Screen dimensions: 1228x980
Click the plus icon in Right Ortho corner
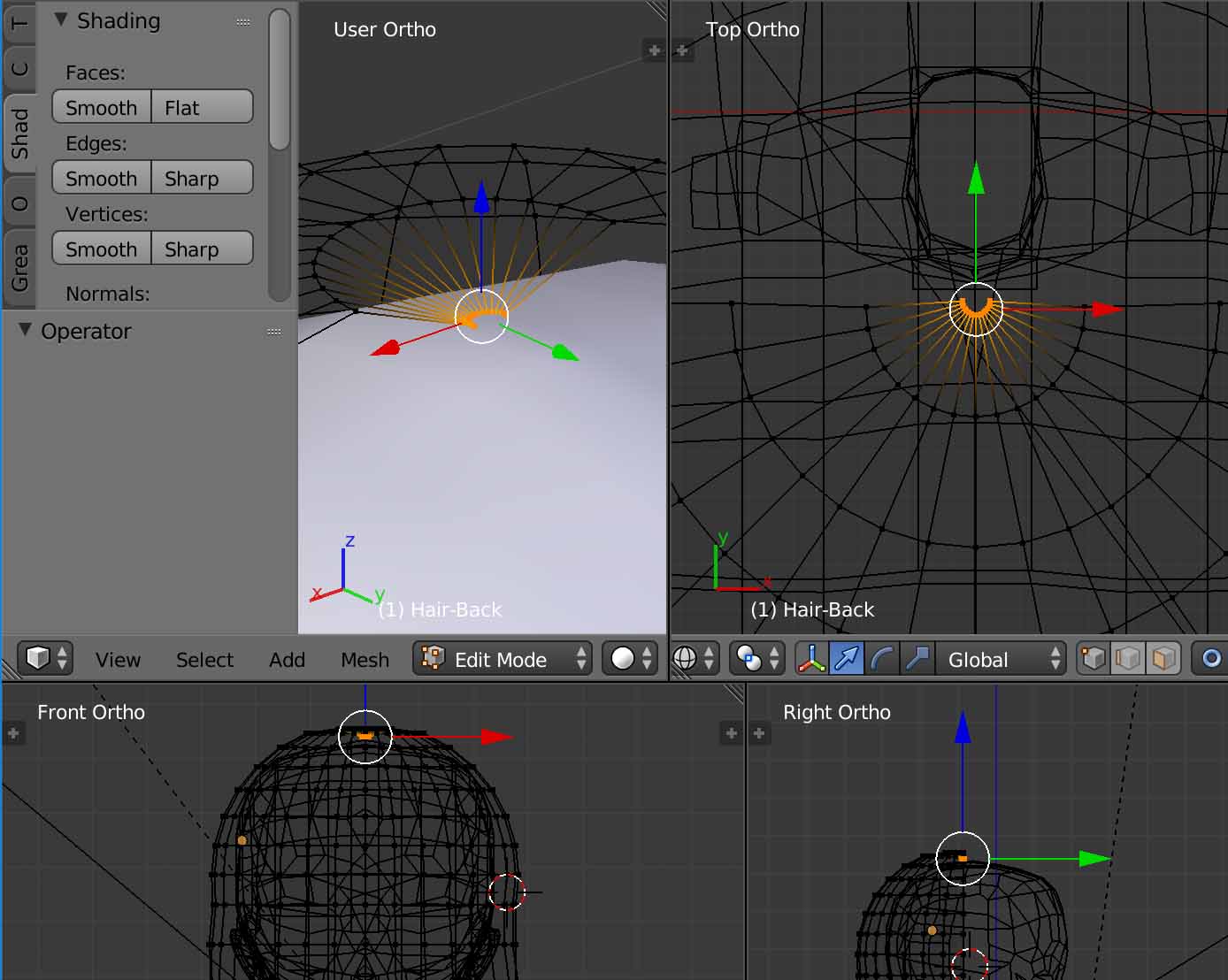coord(759,733)
